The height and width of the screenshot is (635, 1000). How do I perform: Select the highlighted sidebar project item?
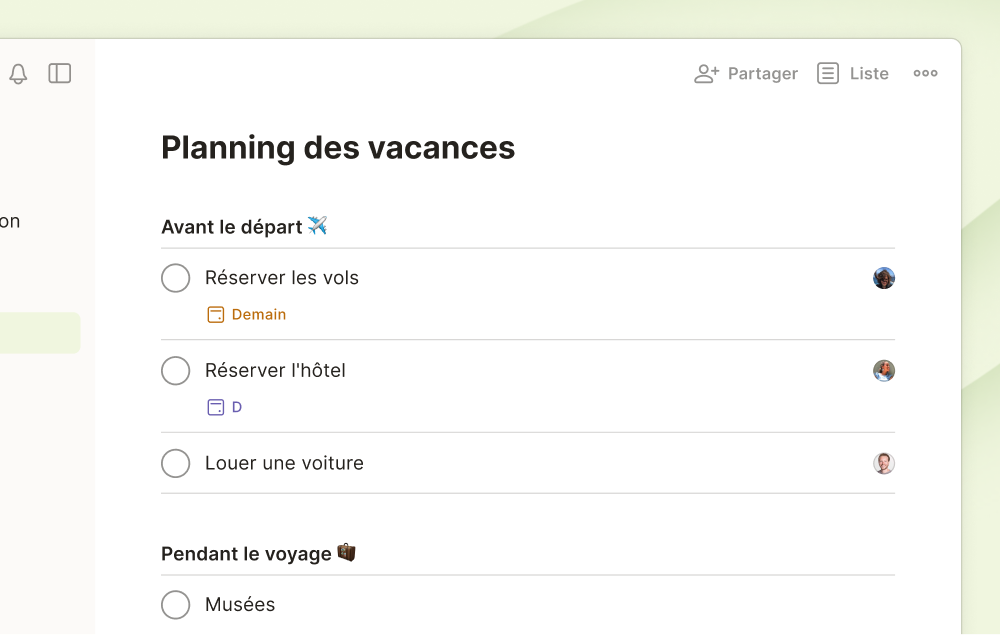(x=40, y=333)
